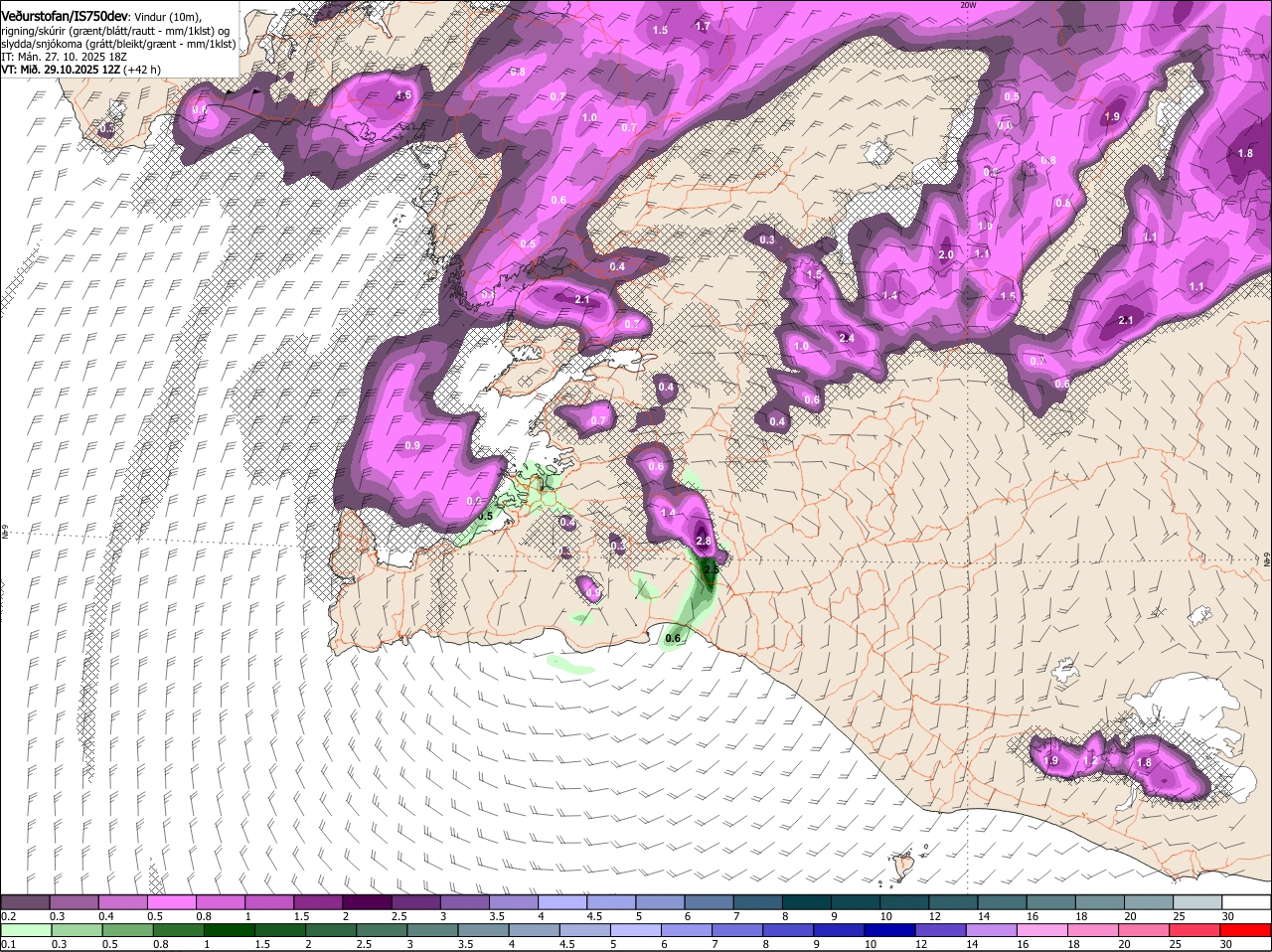Click the 2.8 snowfall value on the map

click(x=704, y=541)
